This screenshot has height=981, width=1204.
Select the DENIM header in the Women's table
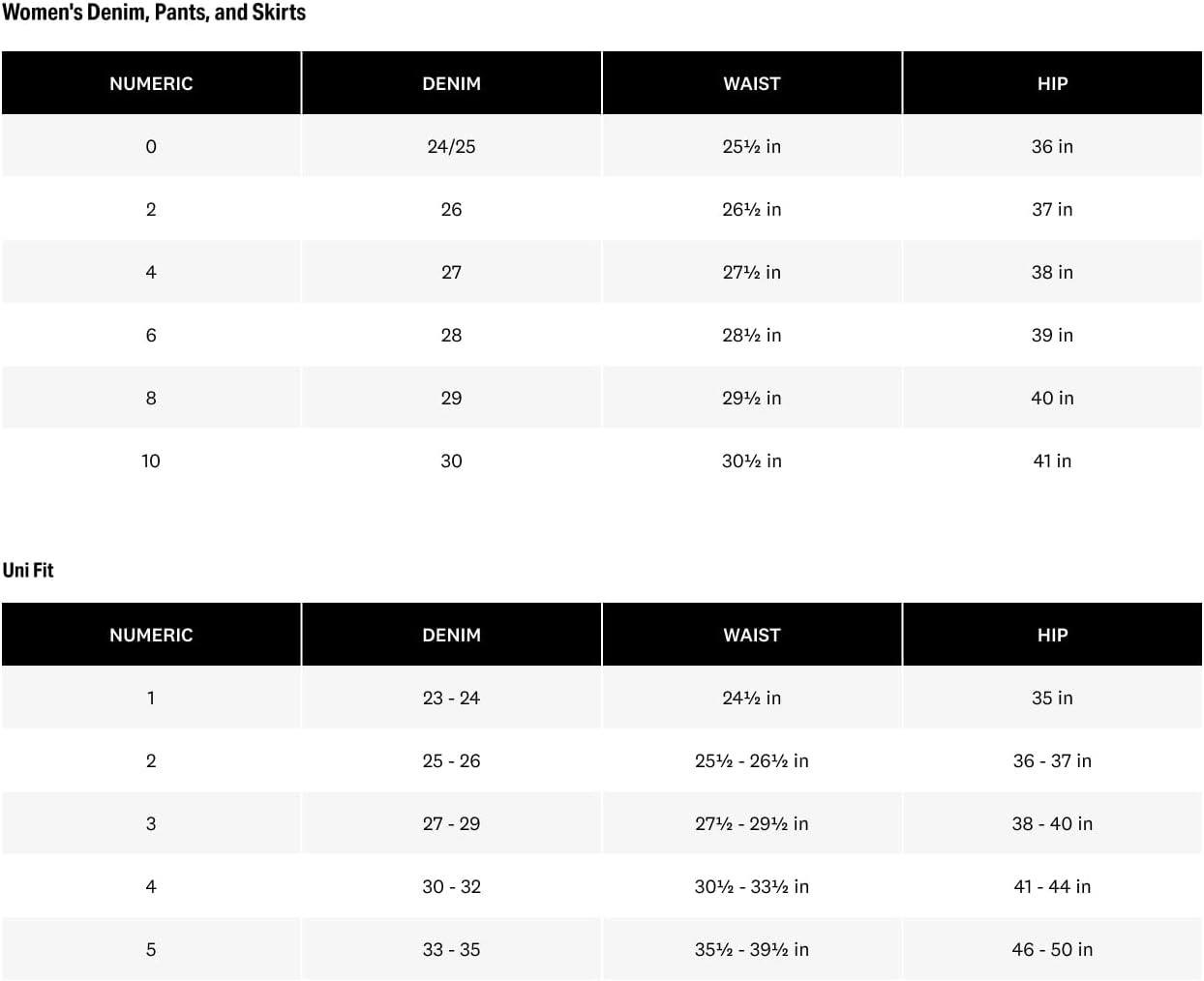tap(451, 83)
